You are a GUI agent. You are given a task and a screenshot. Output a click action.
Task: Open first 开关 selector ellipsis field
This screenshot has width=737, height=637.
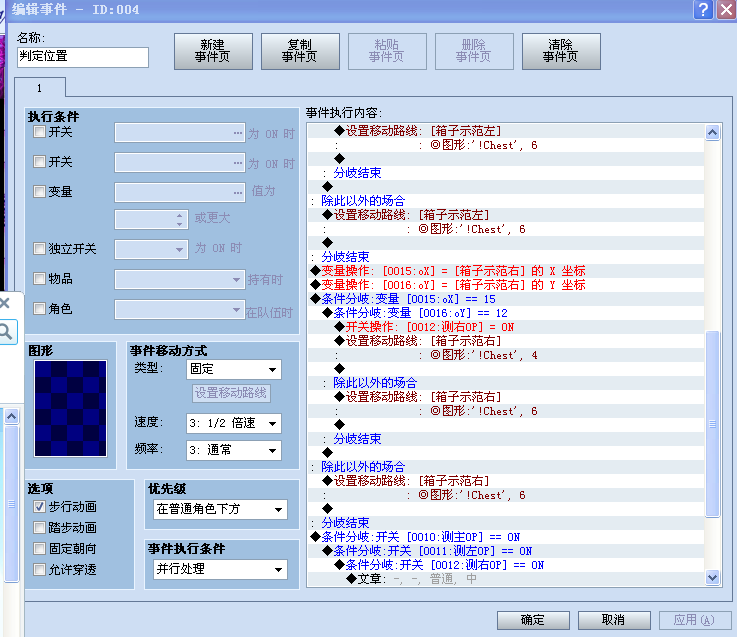point(180,133)
